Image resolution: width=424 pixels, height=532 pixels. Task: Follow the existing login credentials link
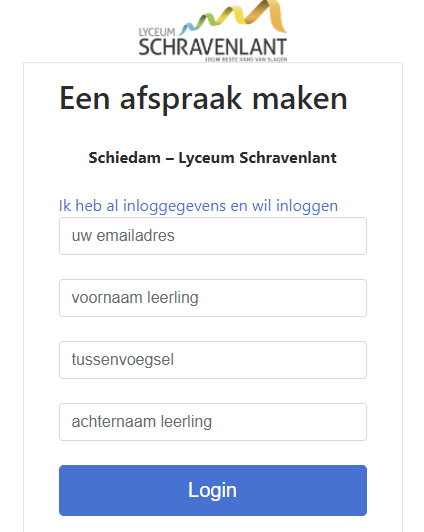(x=198, y=206)
